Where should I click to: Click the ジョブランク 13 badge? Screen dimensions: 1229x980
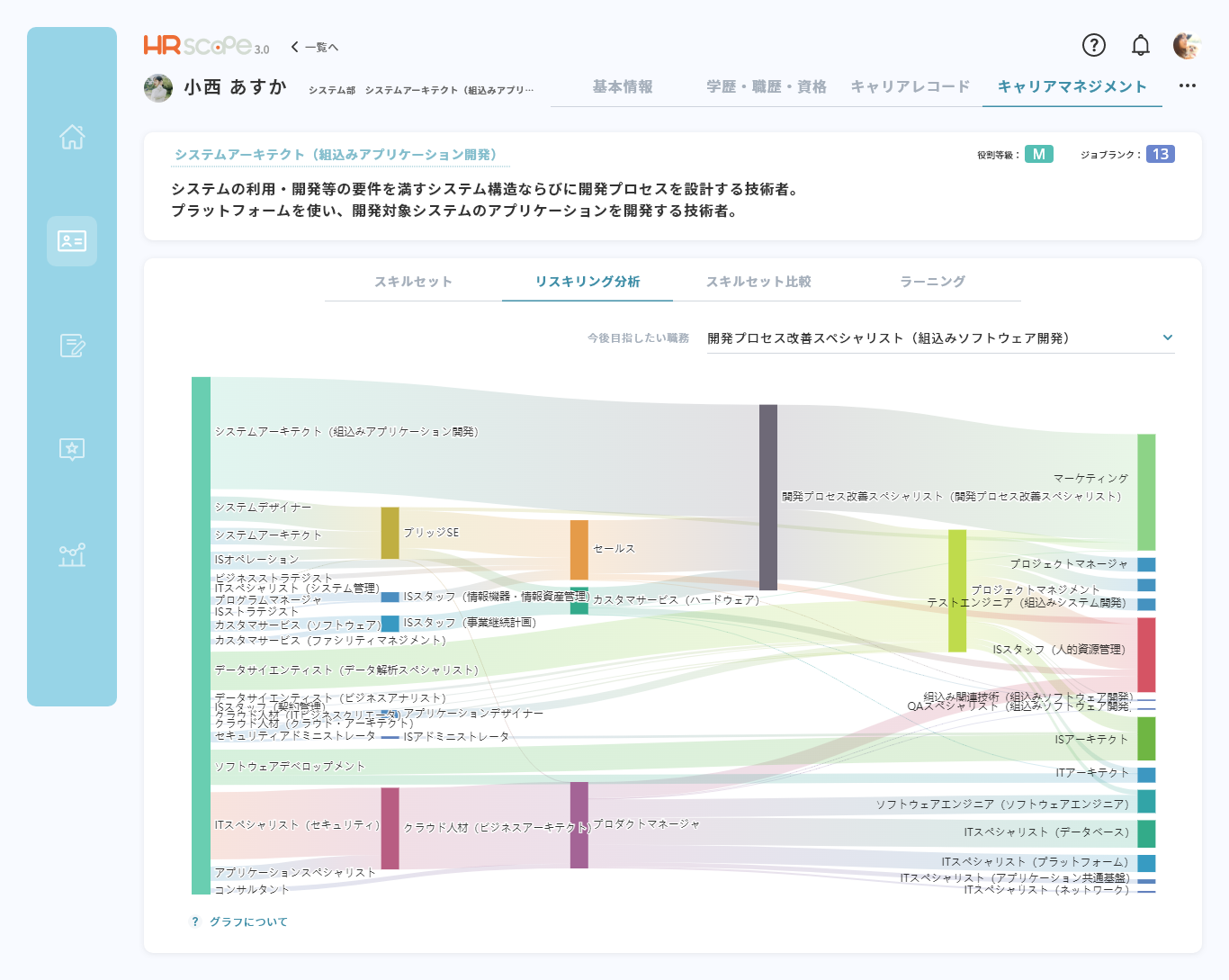(x=1160, y=154)
